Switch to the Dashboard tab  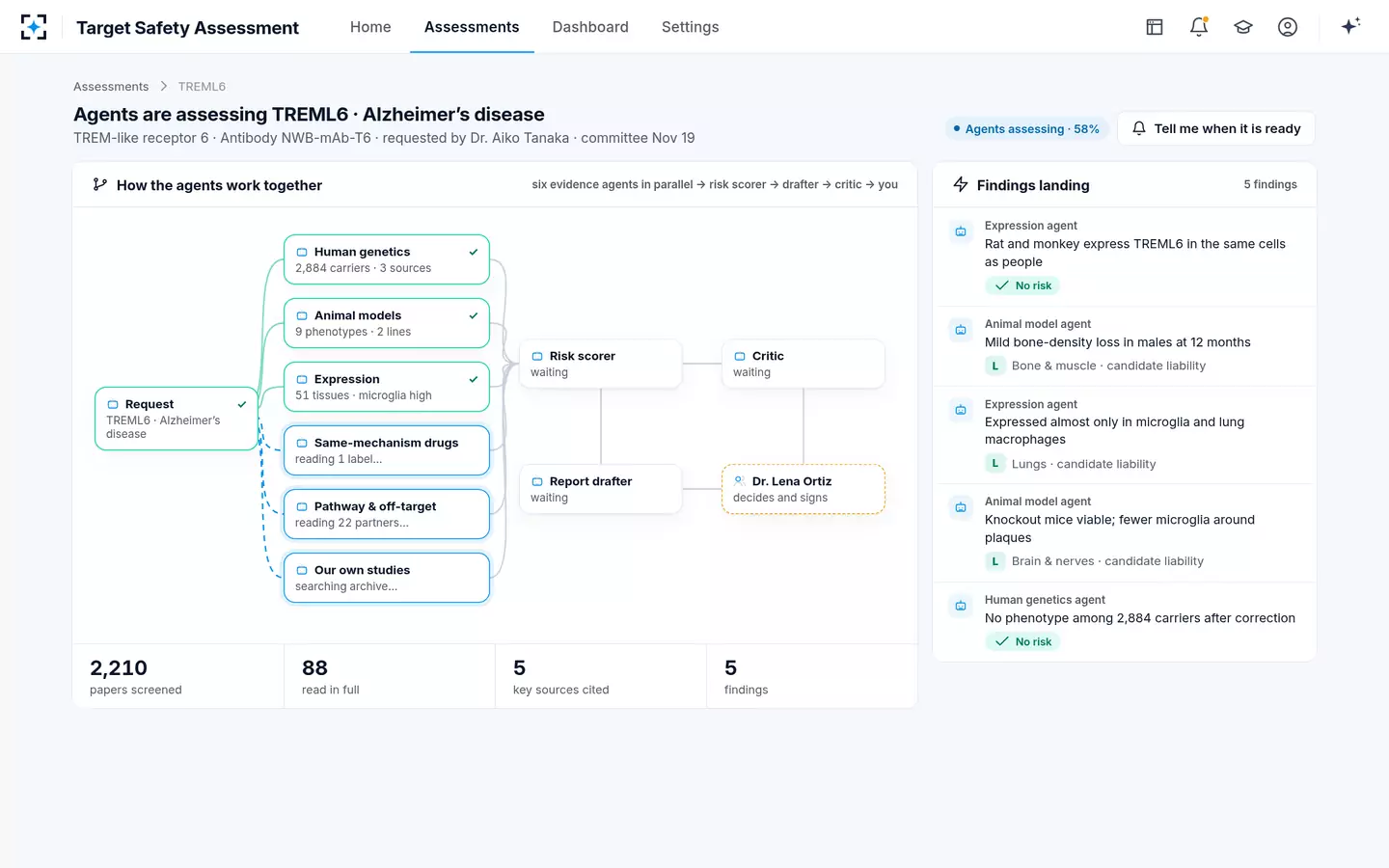[x=590, y=27]
